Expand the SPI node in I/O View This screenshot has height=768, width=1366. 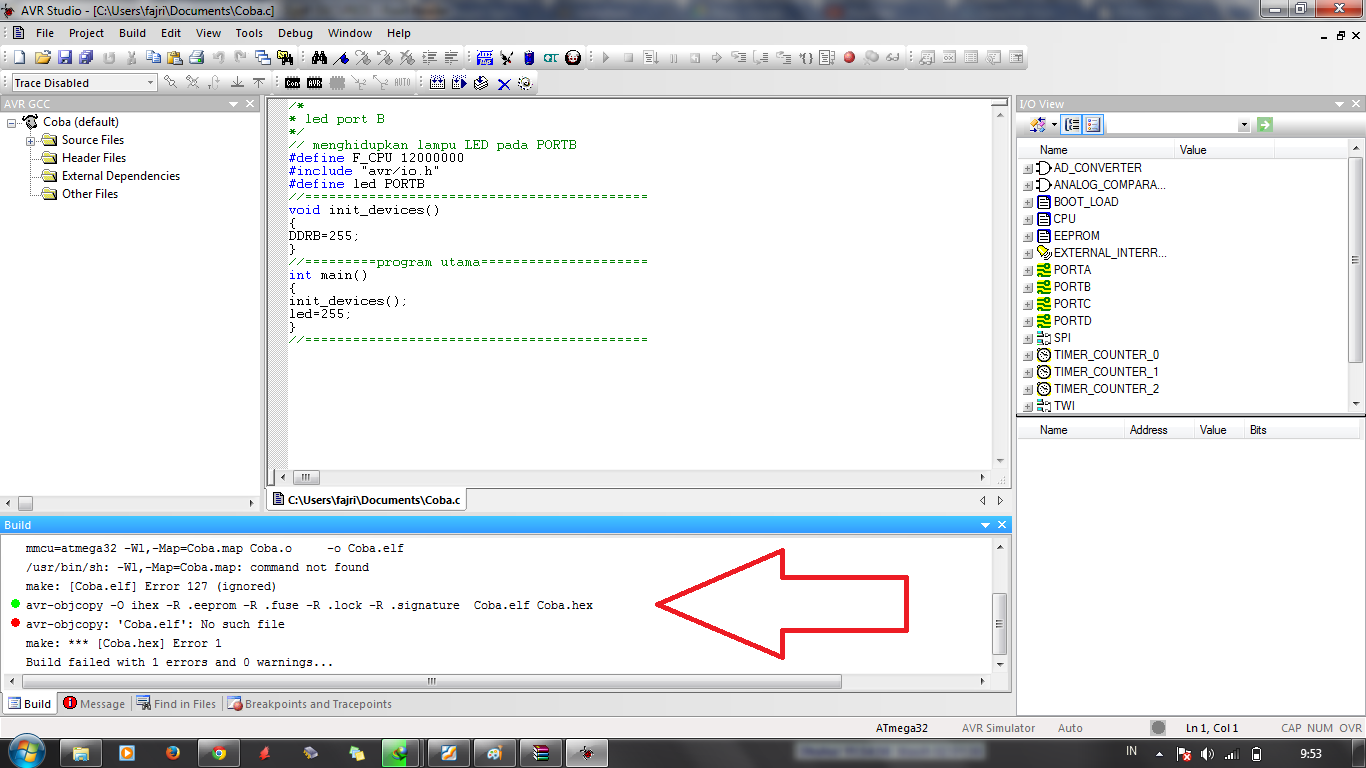1028,339
